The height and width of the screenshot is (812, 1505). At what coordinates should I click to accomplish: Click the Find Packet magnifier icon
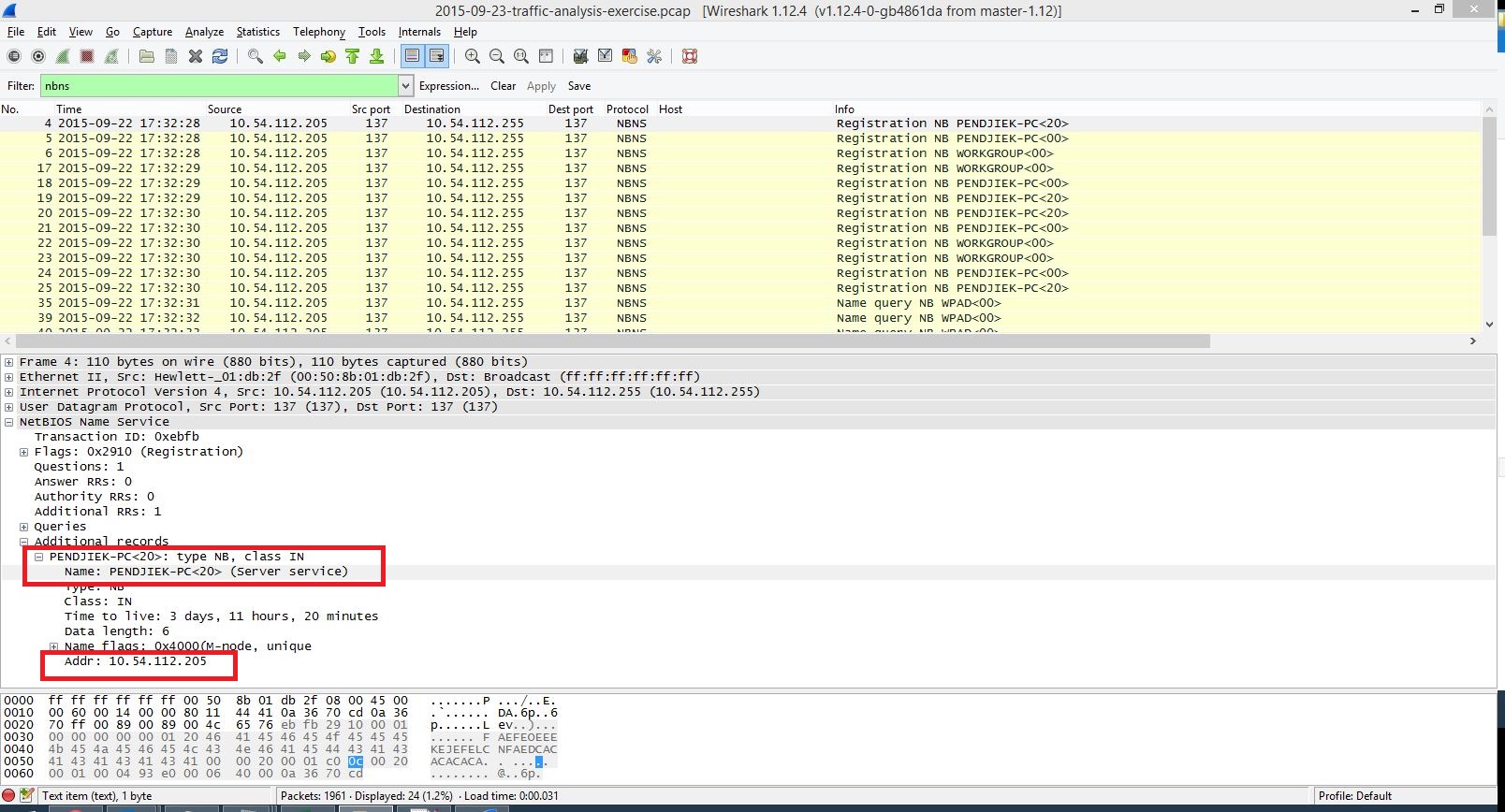click(255, 56)
